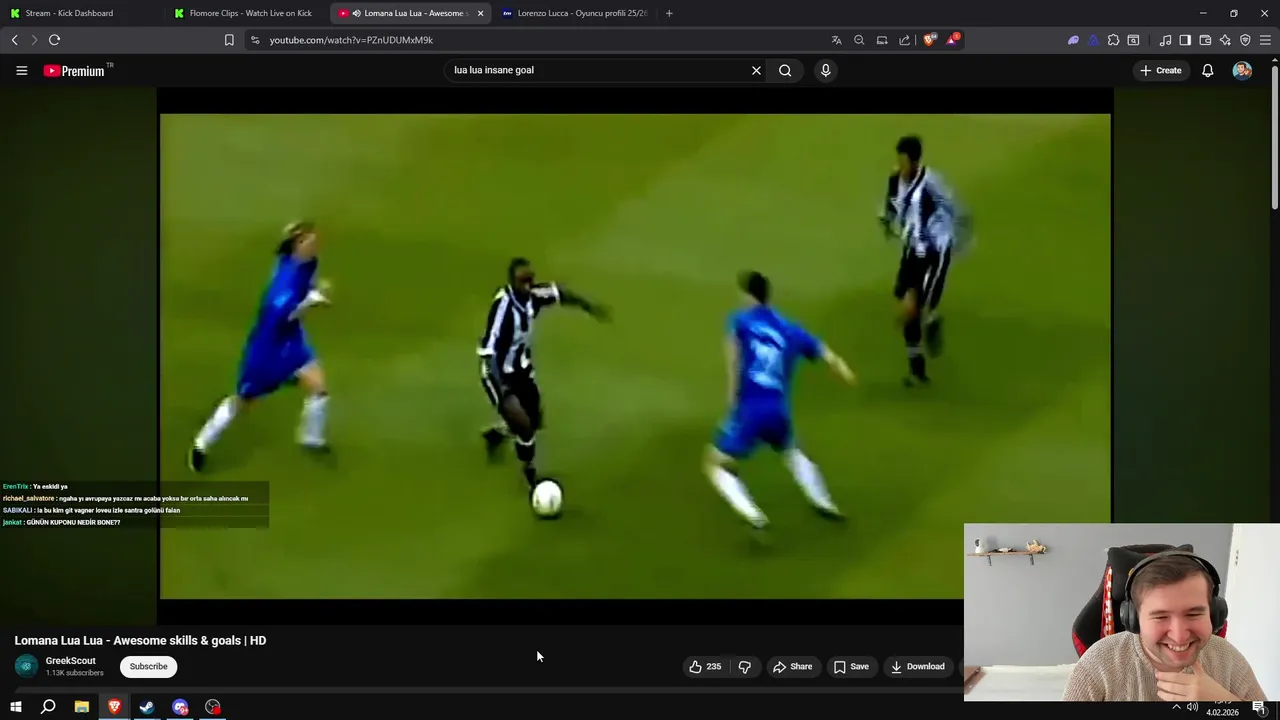Select the video title text

[140, 640]
